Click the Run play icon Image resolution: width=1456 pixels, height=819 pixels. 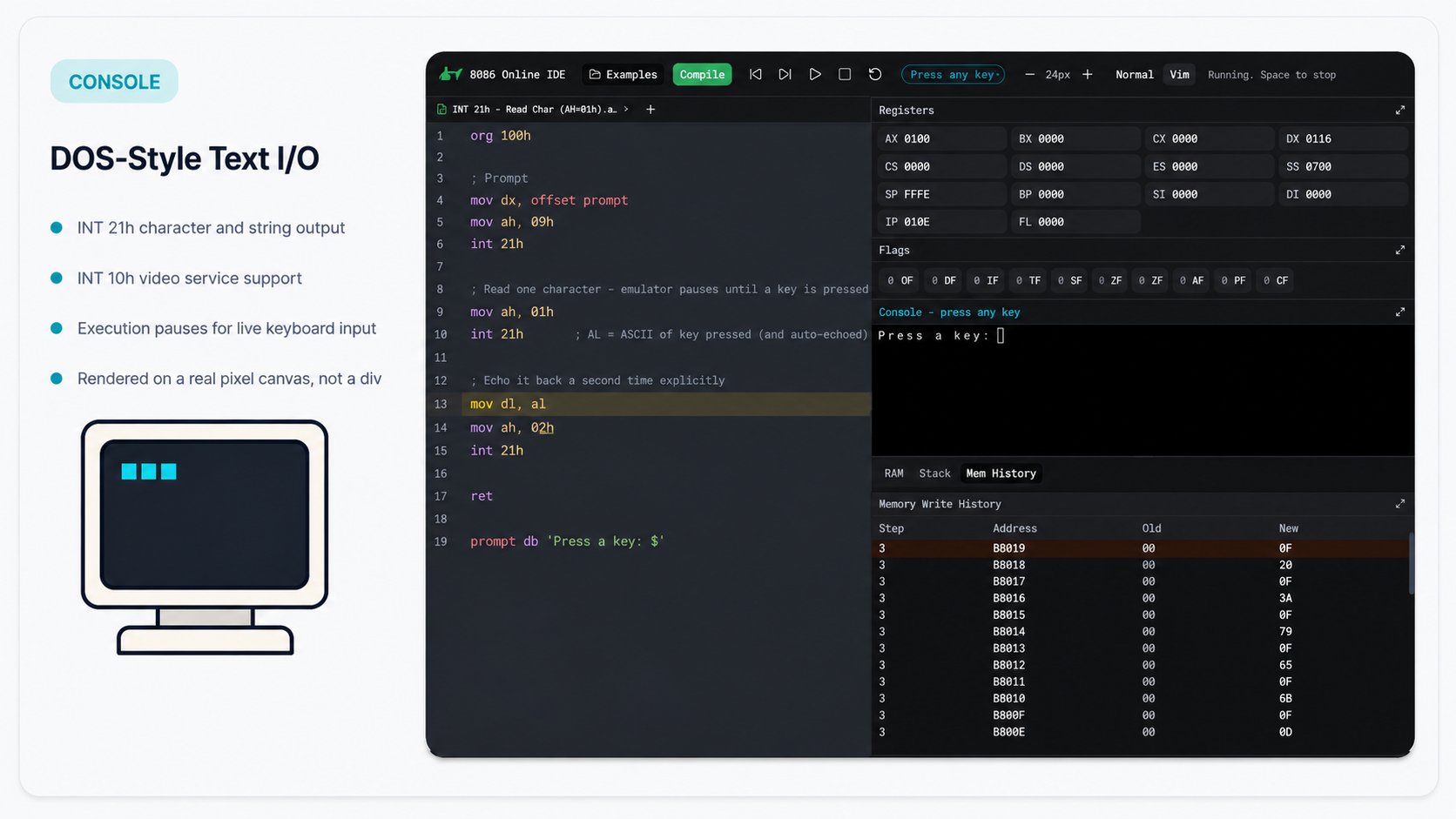tap(815, 75)
